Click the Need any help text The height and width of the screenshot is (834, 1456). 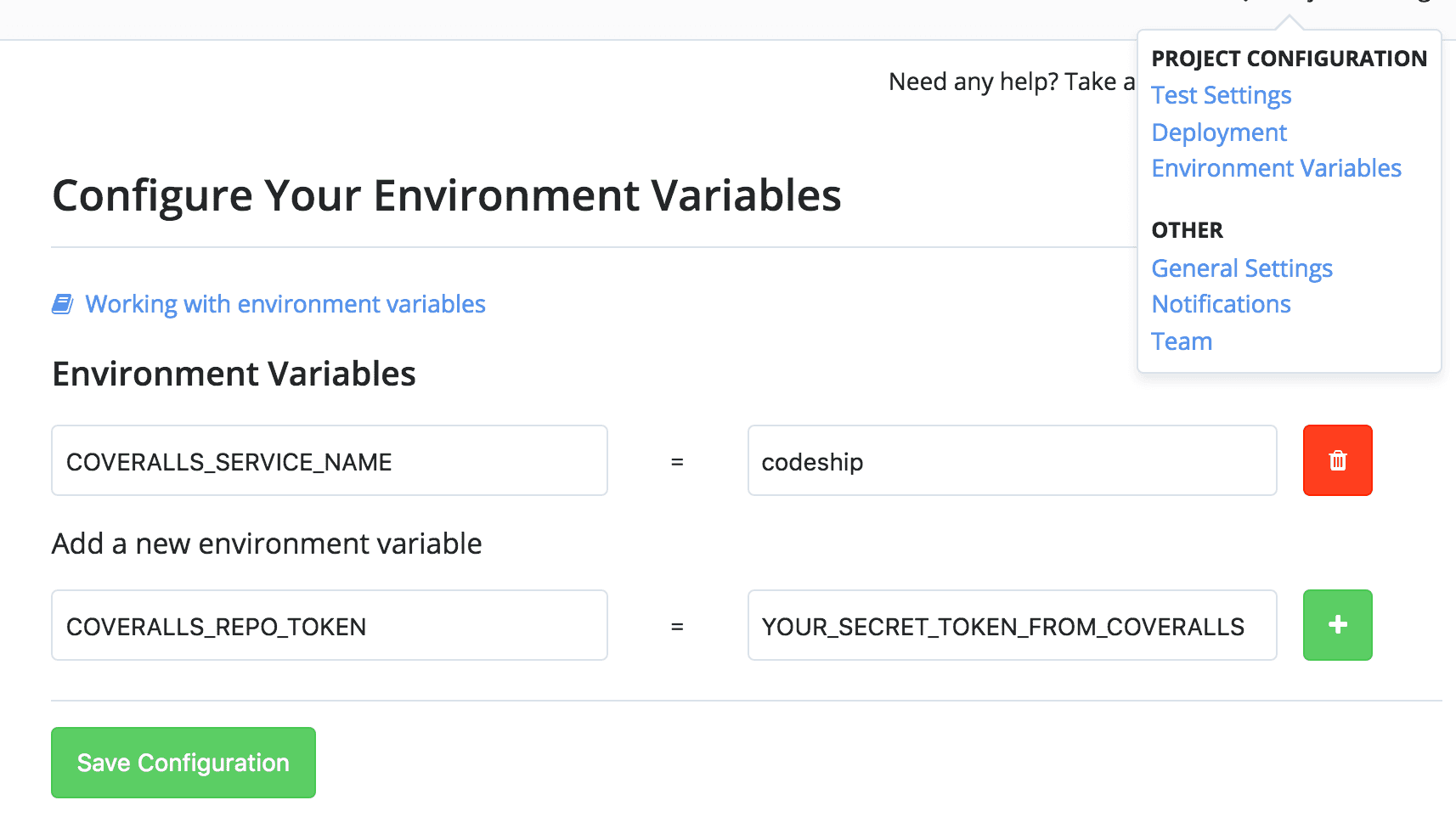pos(1011,82)
